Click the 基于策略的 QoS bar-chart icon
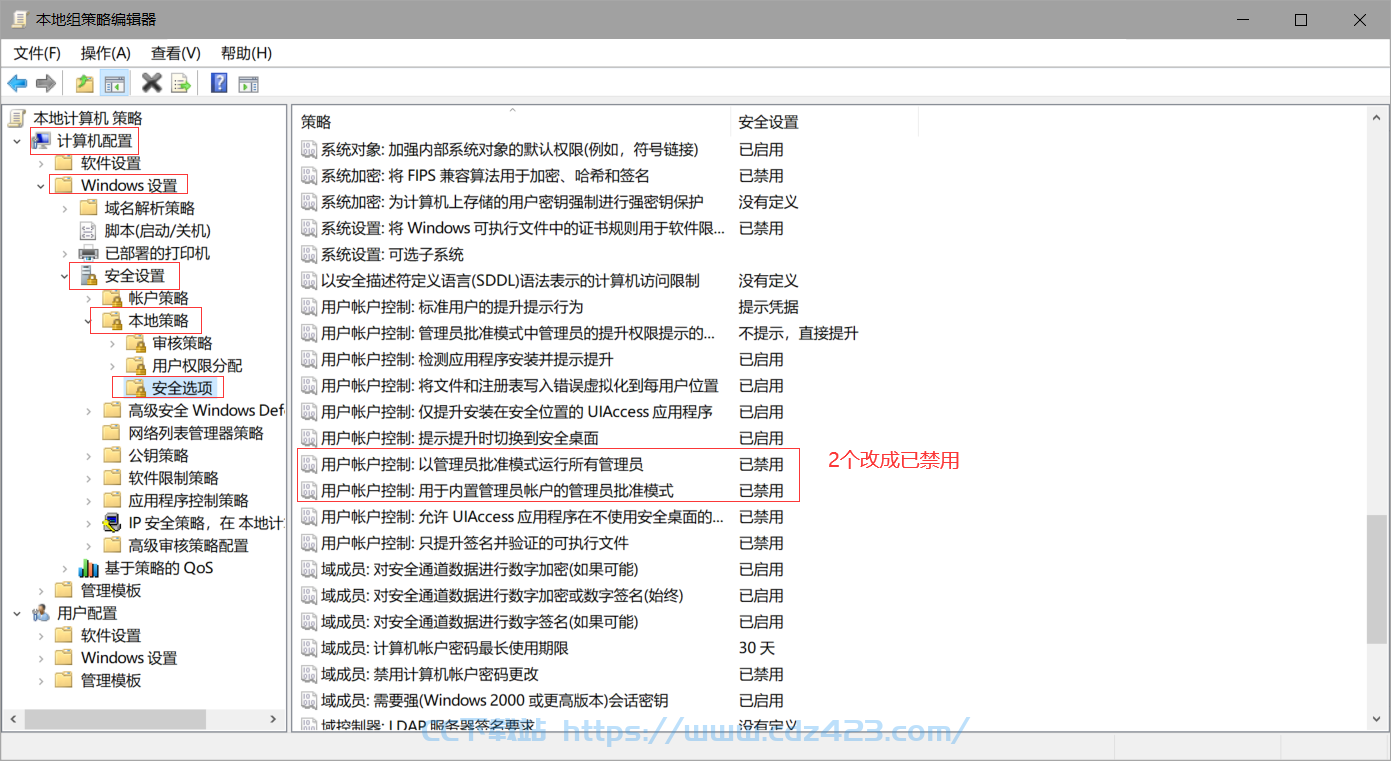The height and width of the screenshot is (761, 1391). click(88, 568)
